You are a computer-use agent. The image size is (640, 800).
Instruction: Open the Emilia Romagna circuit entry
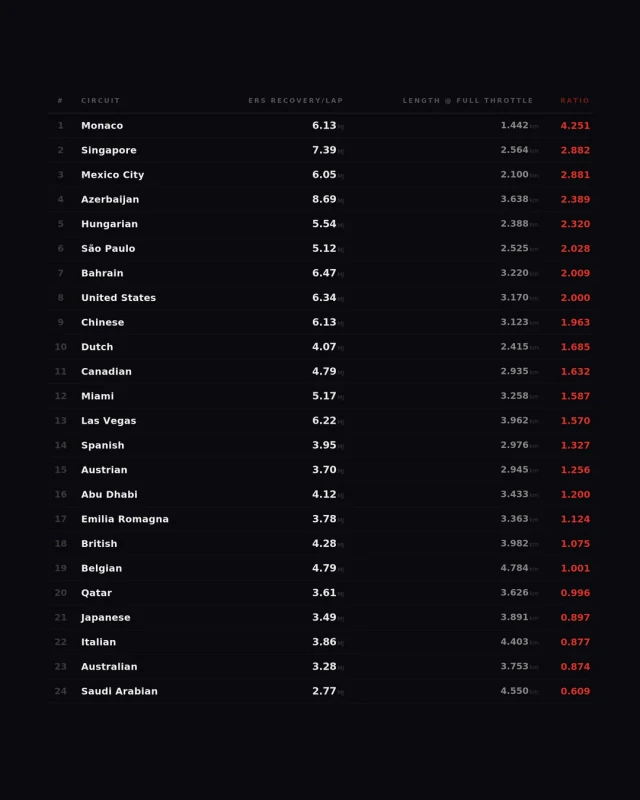click(x=125, y=519)
